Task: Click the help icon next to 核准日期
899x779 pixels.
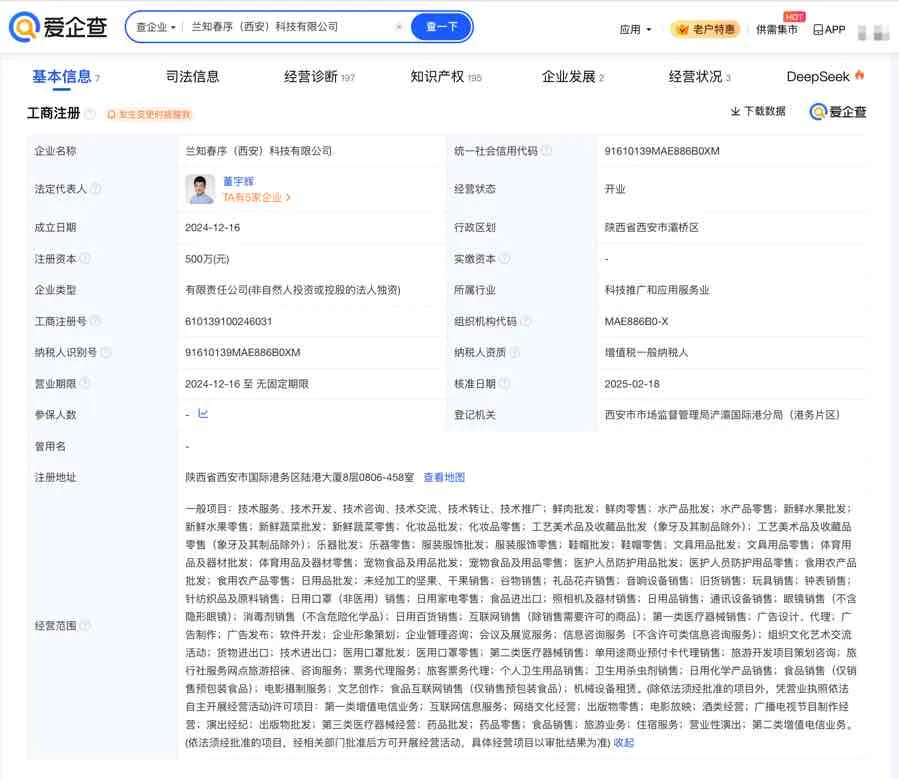Action: pyautogui.click(x=505, y=384)
